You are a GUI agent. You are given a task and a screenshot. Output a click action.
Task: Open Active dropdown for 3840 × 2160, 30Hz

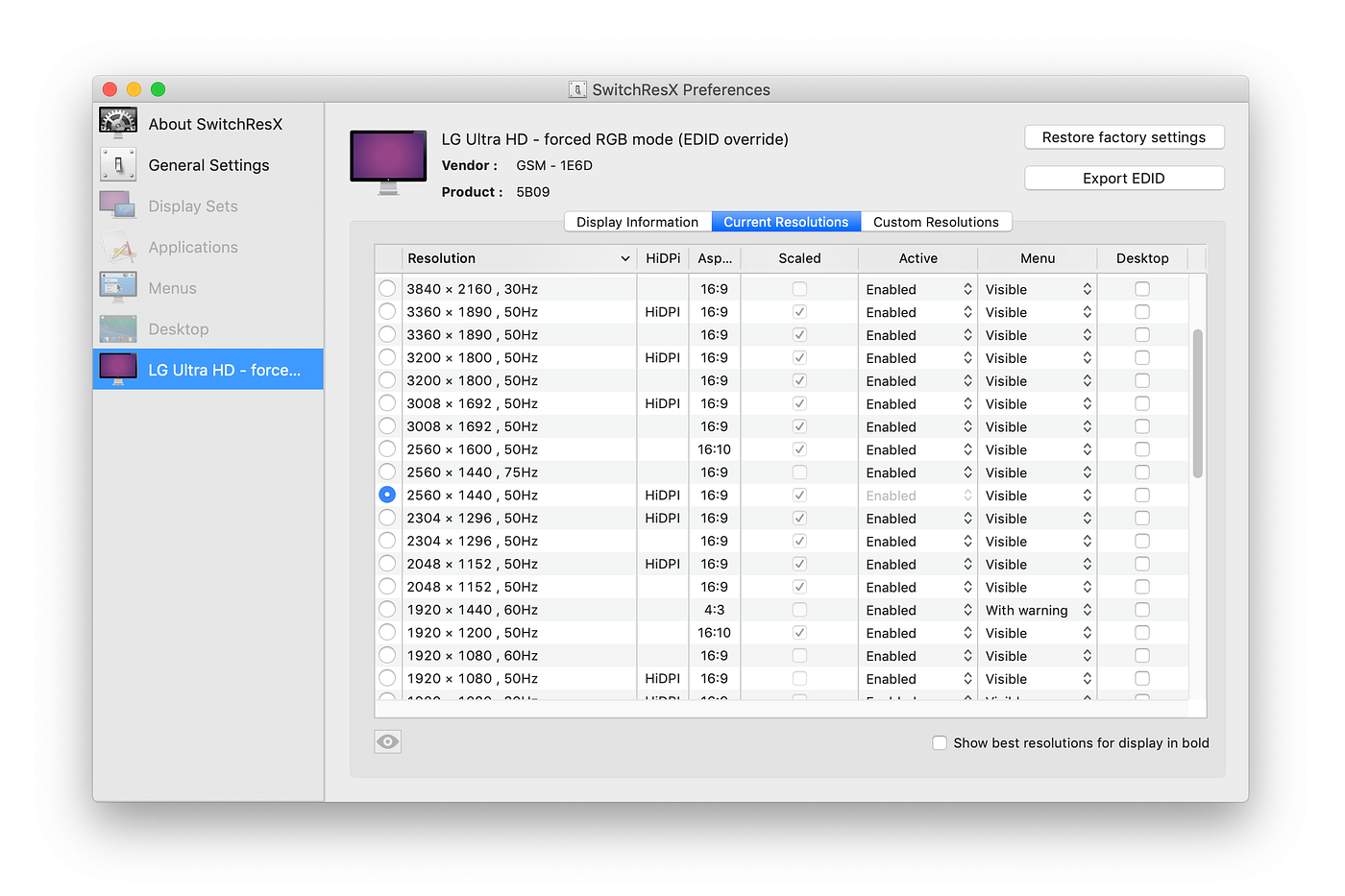(918, 289)
